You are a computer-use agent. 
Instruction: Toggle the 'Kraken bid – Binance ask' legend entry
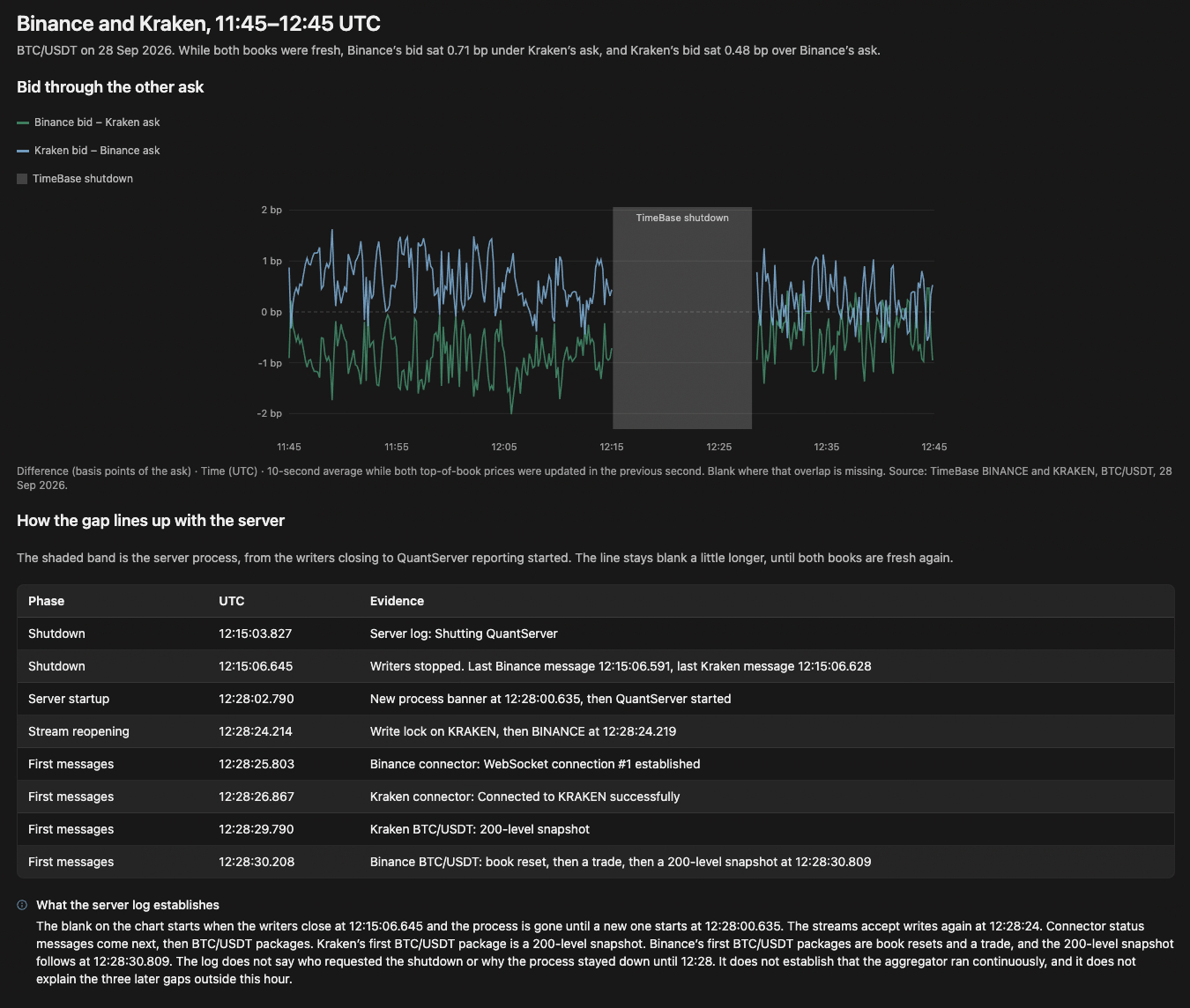88,151
